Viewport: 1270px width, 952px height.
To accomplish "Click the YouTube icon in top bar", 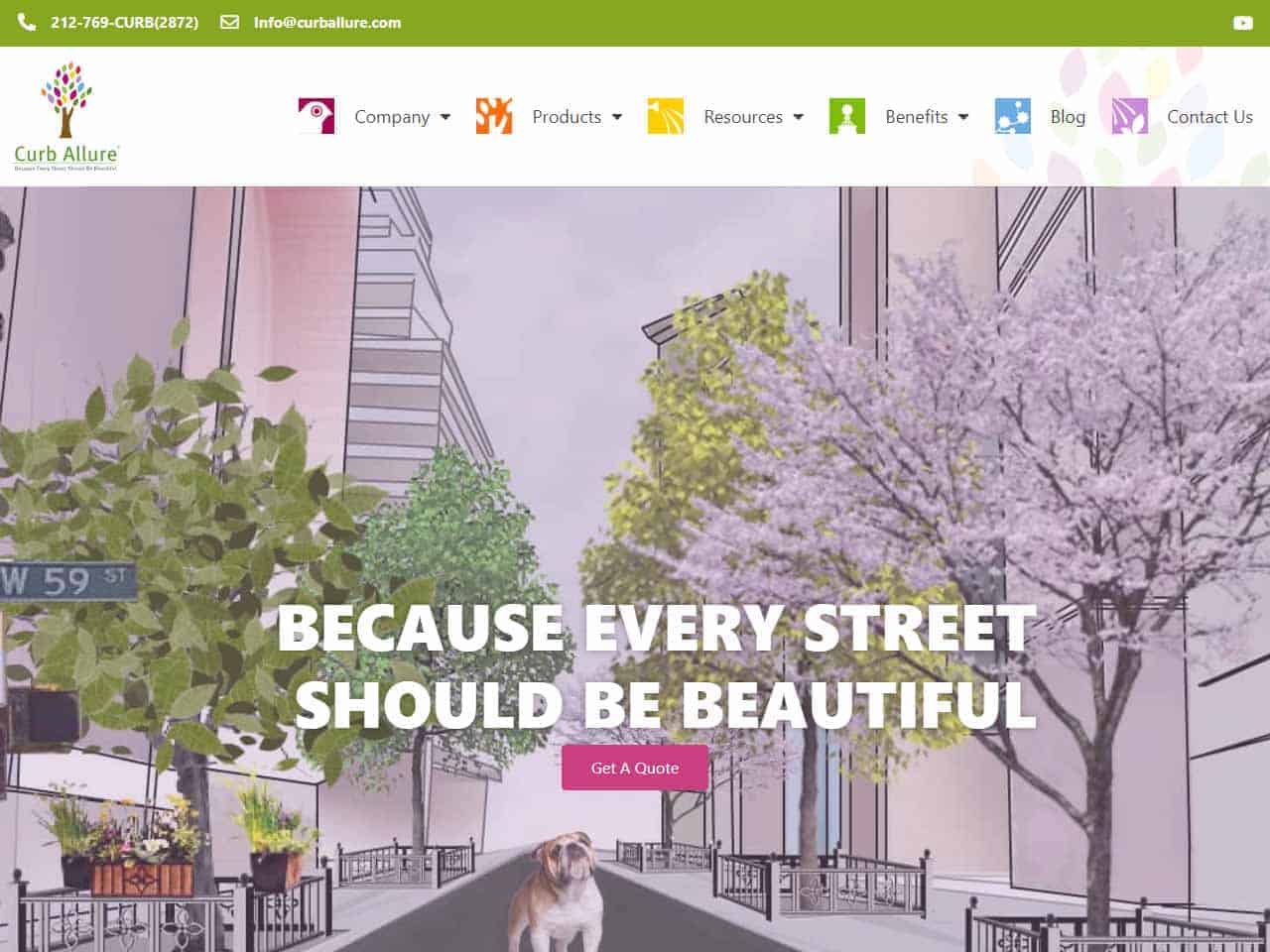I will (x=1242, y=23).
